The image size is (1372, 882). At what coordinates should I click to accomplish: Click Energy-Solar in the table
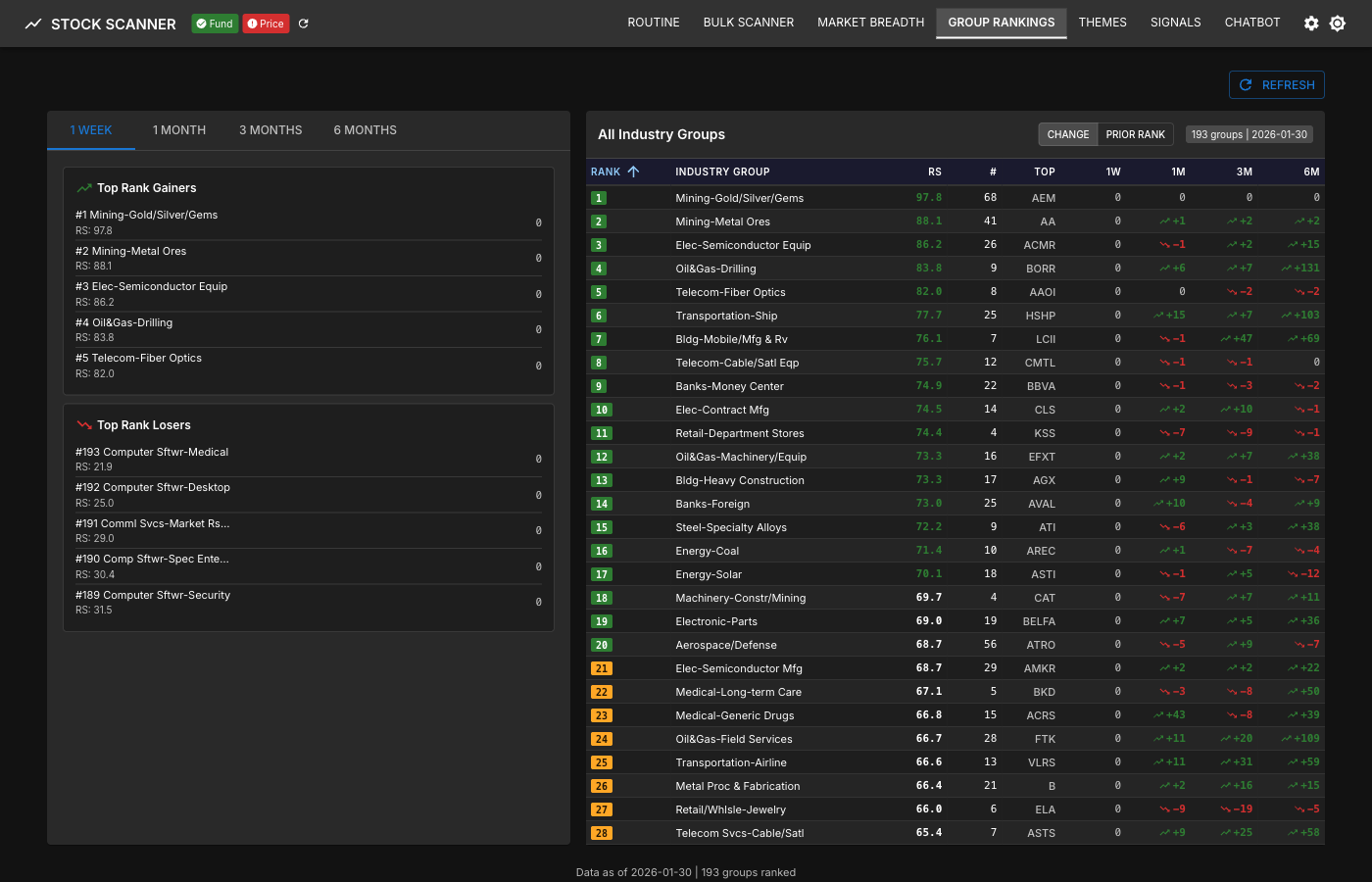coord(709,574)
